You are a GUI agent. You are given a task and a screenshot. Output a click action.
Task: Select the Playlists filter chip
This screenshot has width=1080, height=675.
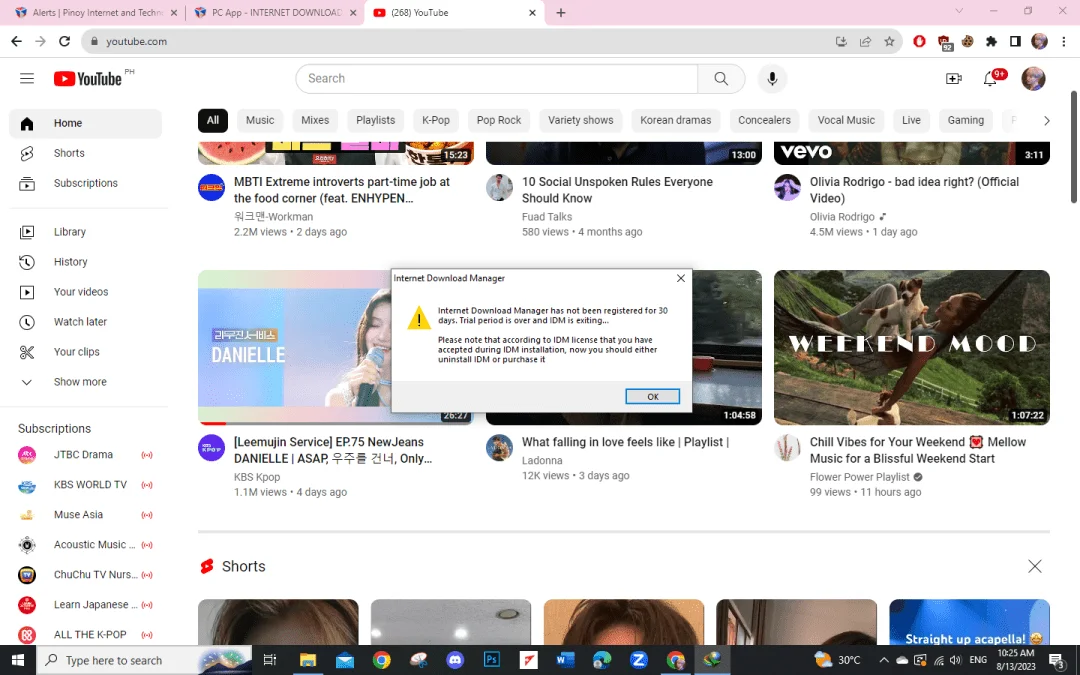point(375,120)
